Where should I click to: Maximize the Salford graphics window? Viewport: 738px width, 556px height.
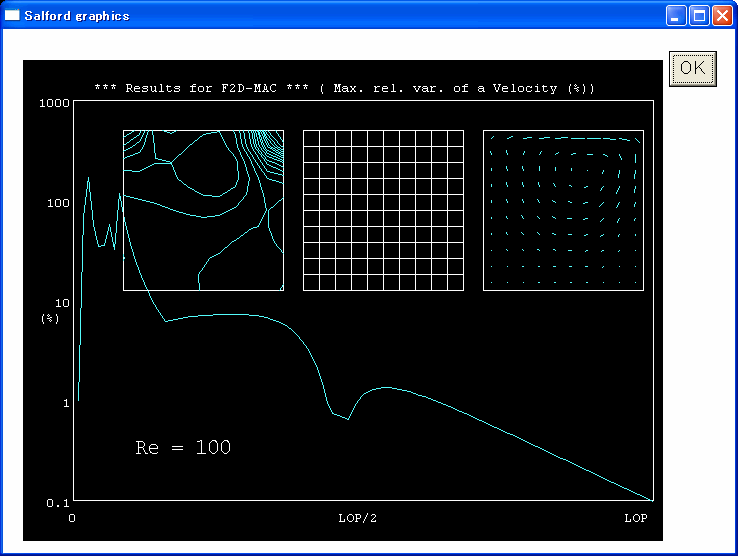pos(699,16)
